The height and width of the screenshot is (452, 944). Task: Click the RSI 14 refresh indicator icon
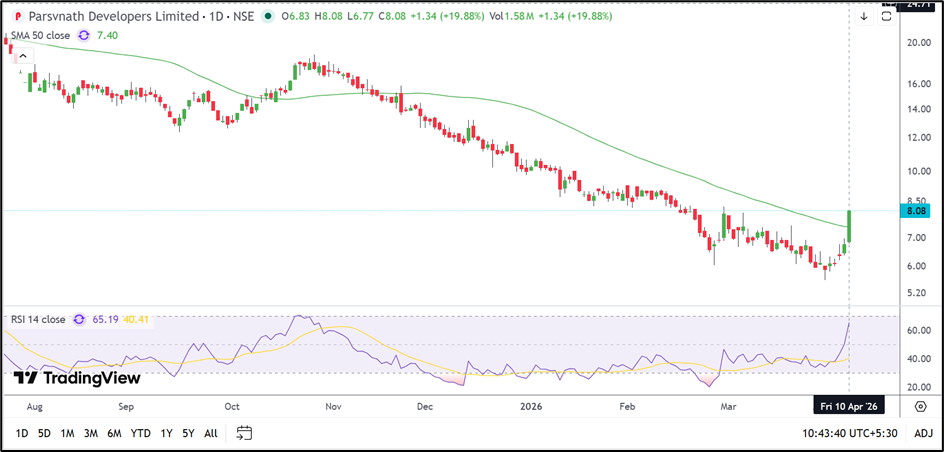pos(78,320)
